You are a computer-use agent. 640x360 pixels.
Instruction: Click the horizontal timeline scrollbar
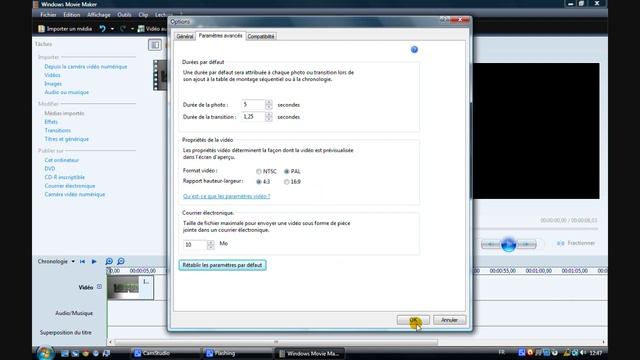pos(276,342)
